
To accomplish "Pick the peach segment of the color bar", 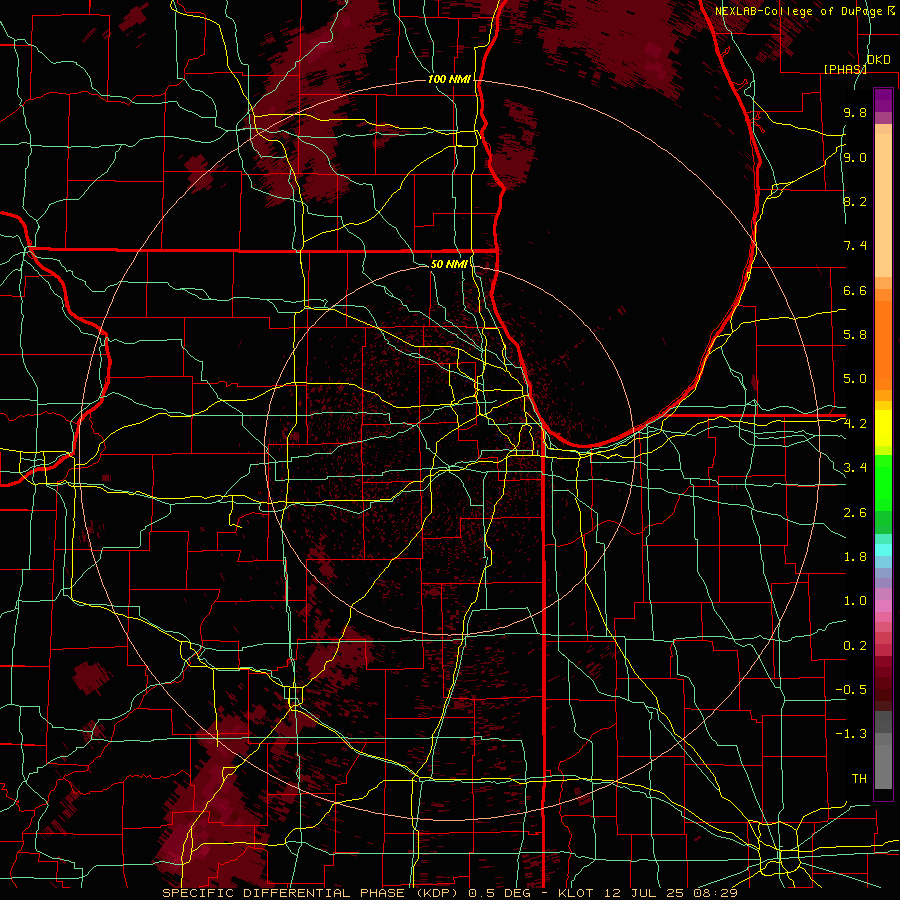I will (883, 205).
